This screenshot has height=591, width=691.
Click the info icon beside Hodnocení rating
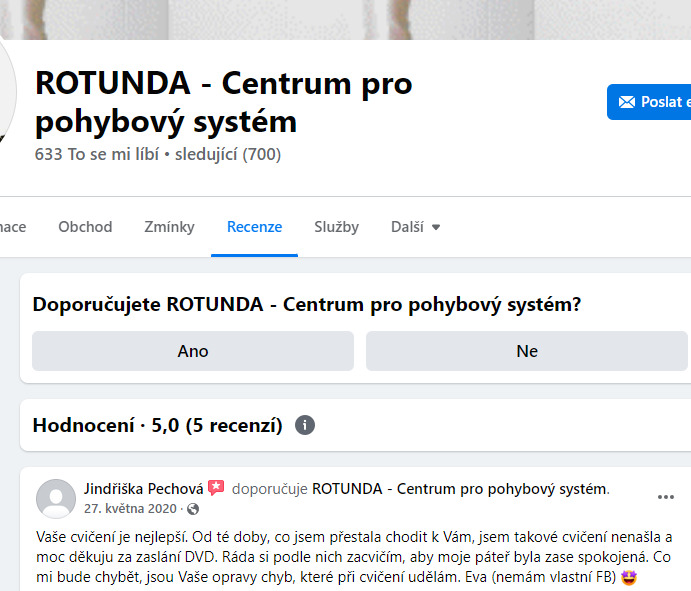(305, 425)
